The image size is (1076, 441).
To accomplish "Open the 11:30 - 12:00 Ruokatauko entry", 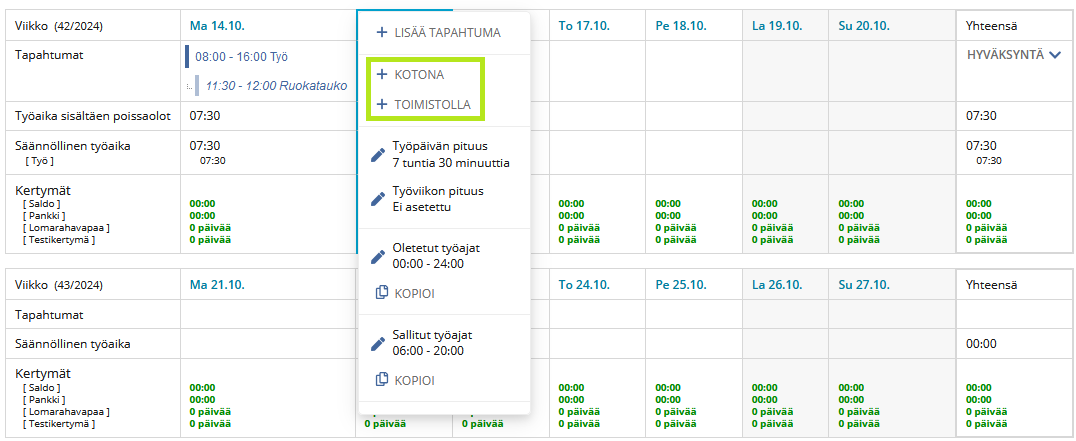I will (x=275, y=86).
